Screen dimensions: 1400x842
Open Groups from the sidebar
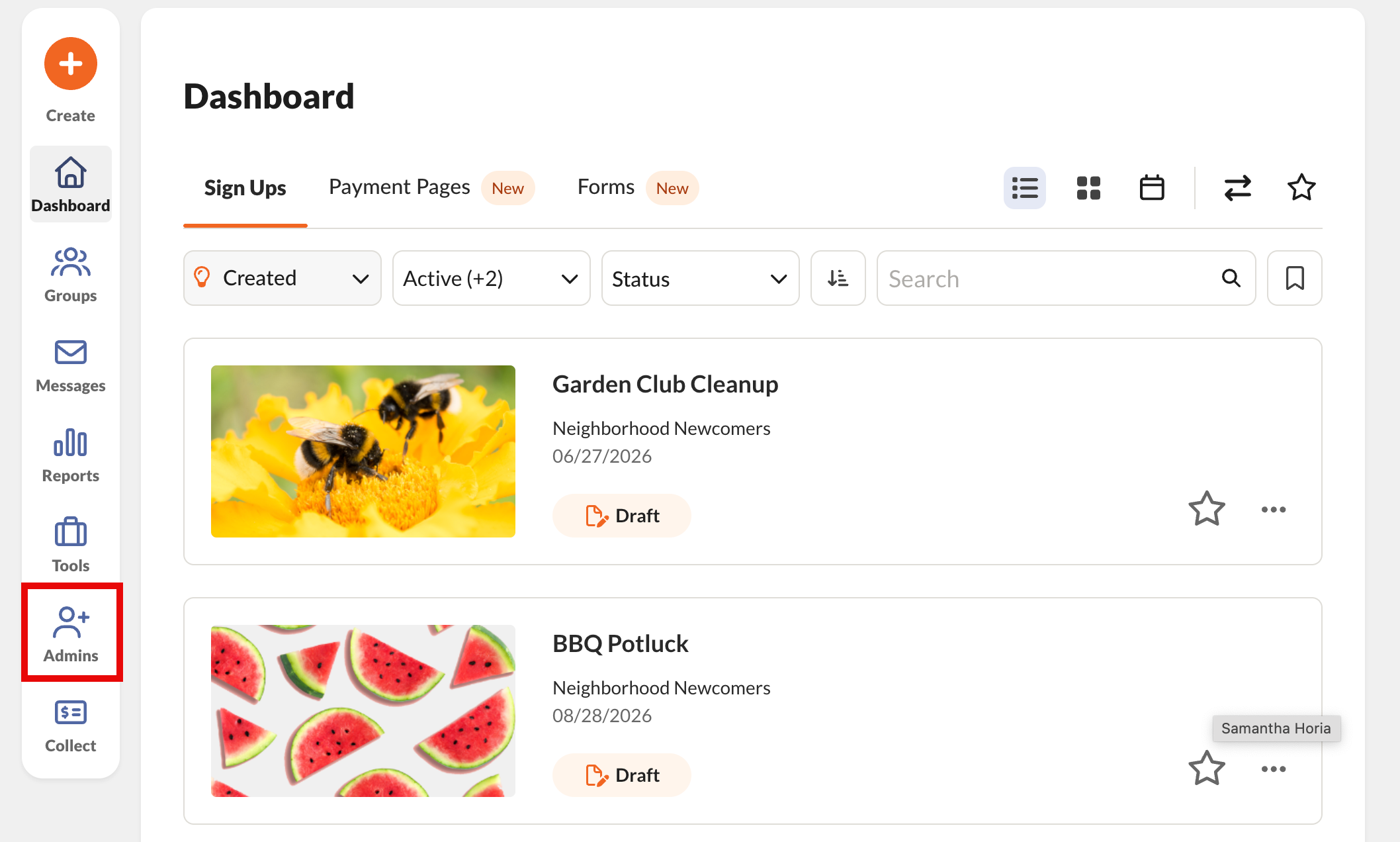point(71,275)
